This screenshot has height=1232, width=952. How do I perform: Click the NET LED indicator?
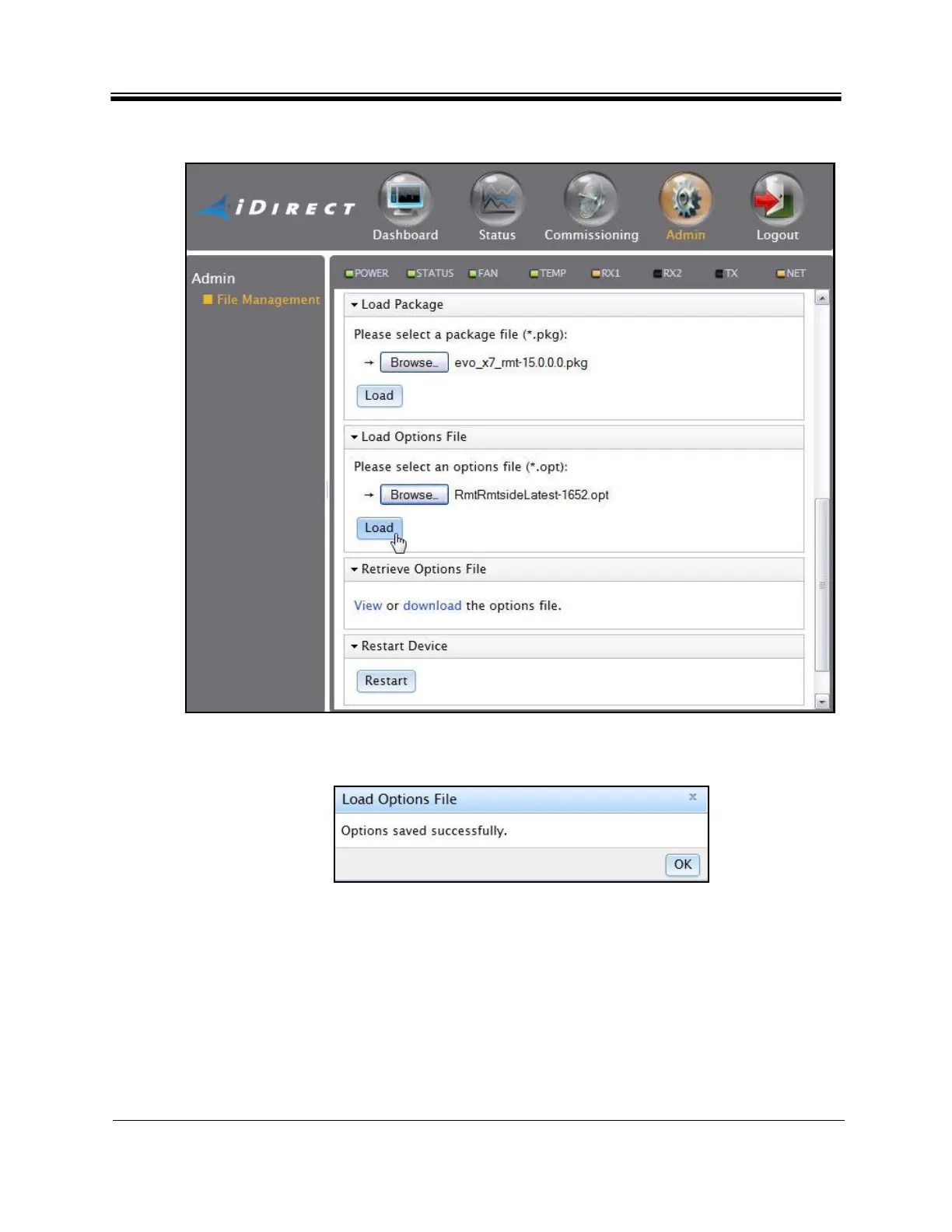[x=781, y=274]
